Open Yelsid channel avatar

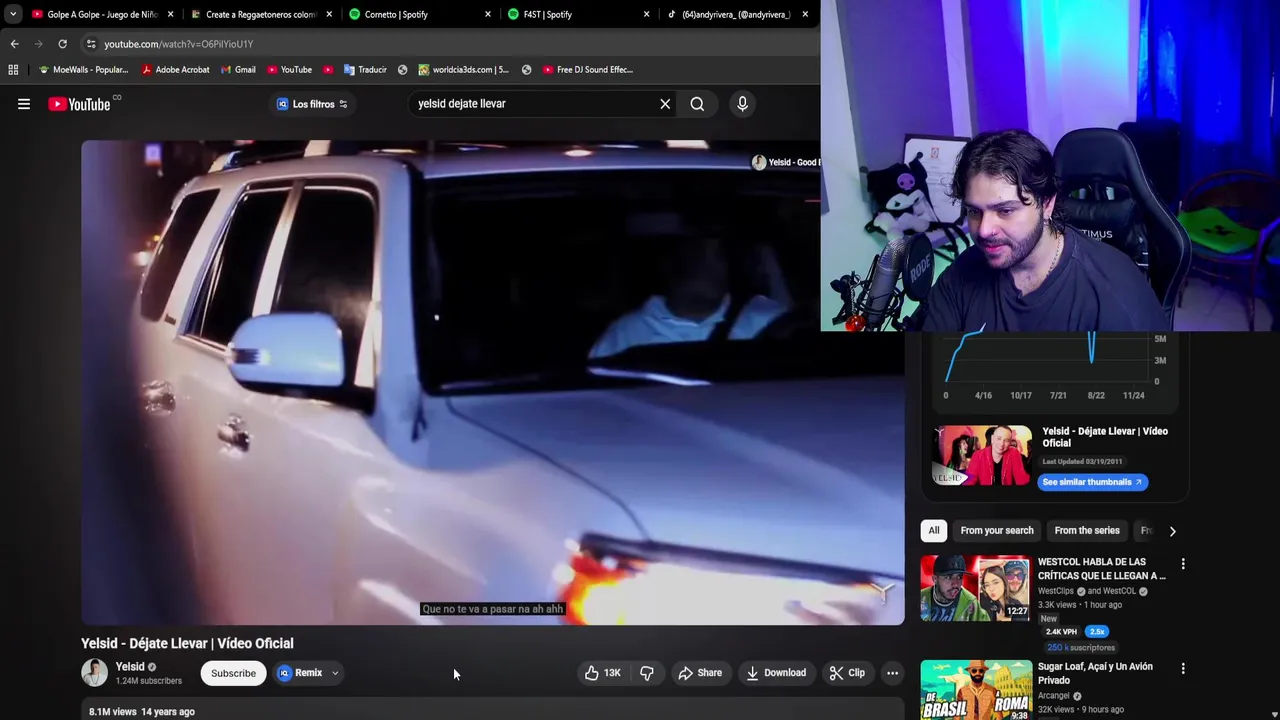point(94,673)
